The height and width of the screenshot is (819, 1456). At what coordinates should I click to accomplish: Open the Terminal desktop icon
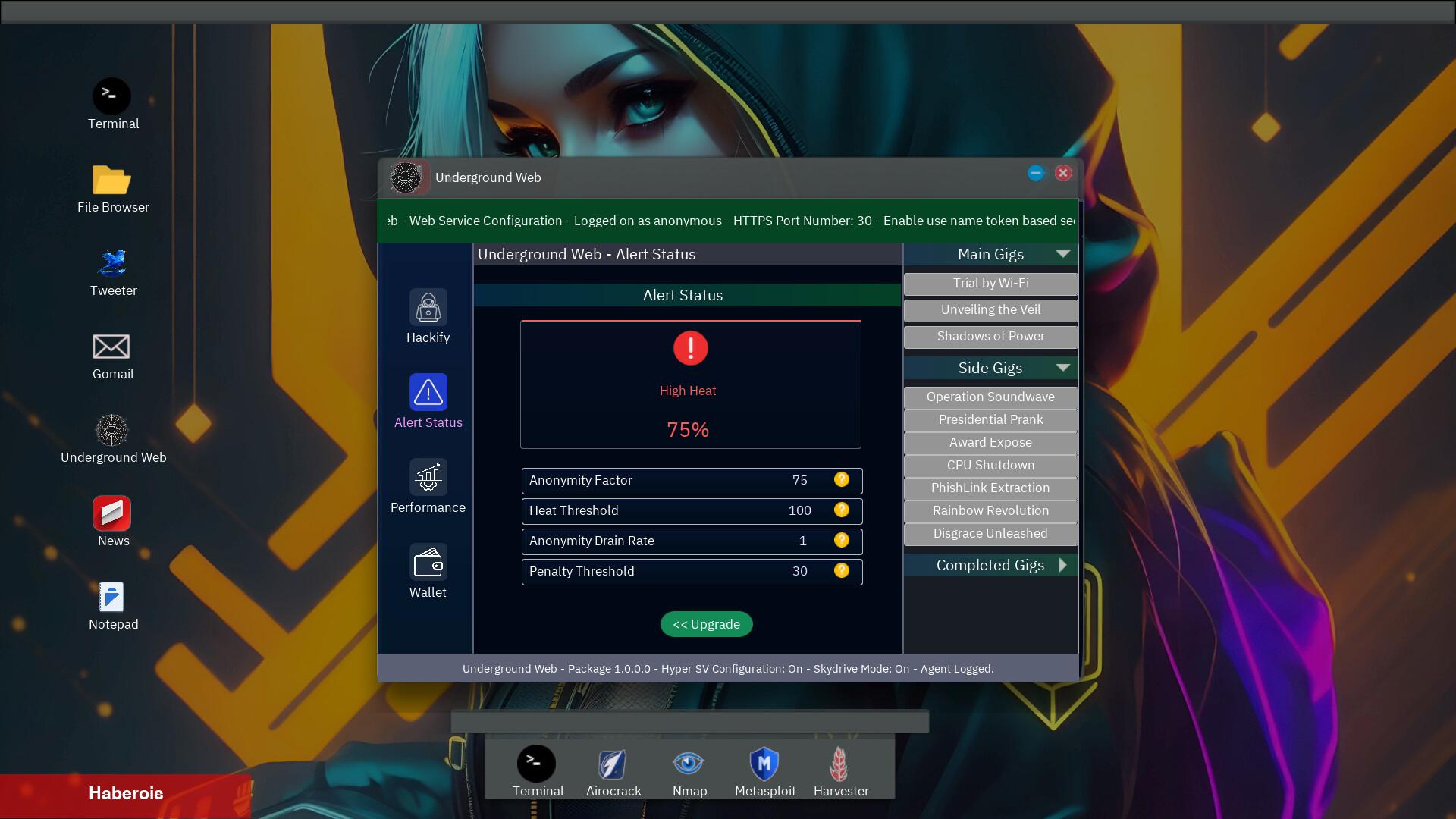click(x=111, y=97)
